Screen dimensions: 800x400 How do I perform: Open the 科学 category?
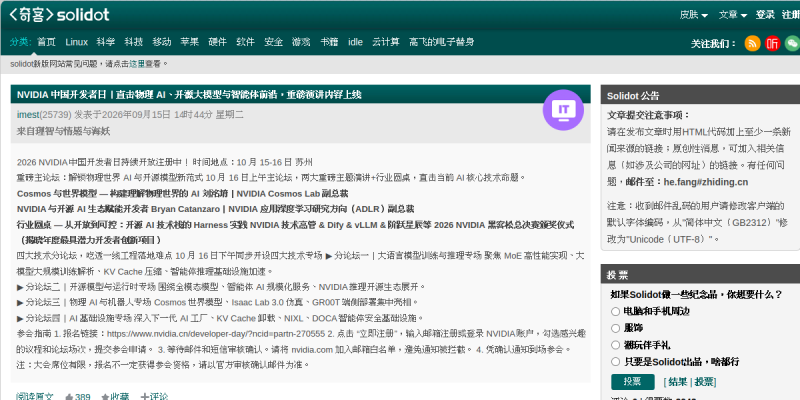pyautogui.click(x=106, y=42)
